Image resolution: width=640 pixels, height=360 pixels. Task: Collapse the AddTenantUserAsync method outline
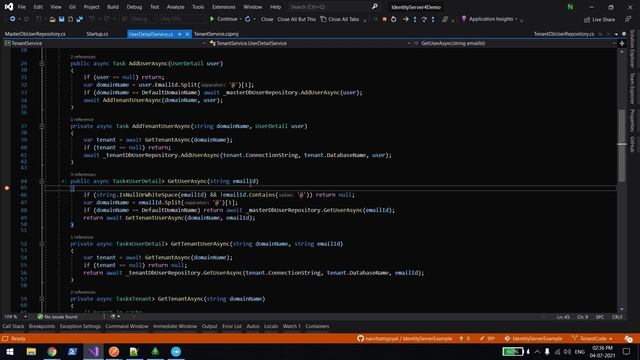coord(42,127)
